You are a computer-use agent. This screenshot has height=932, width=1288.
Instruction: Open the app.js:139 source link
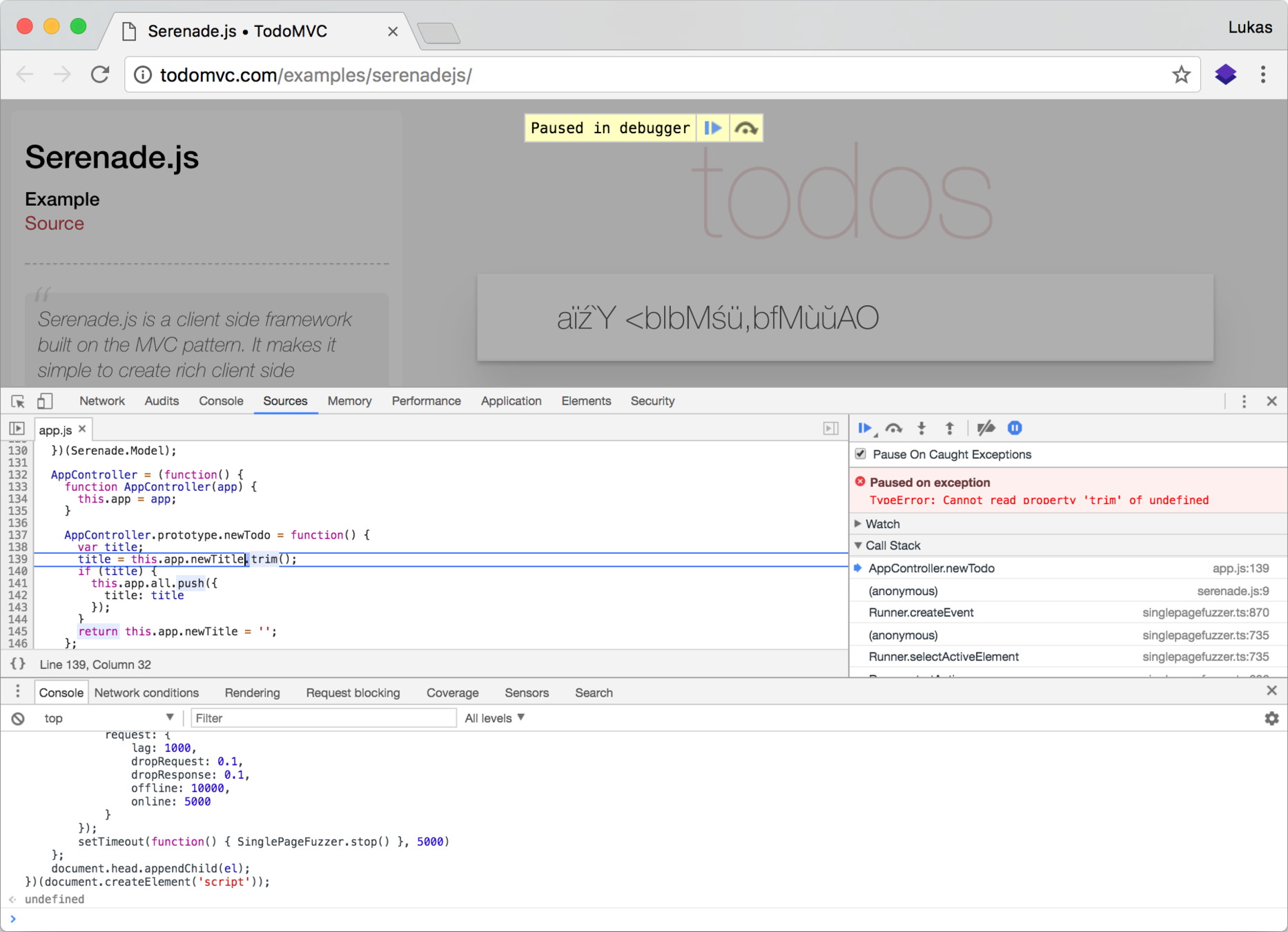click(x=1240, y=568)
